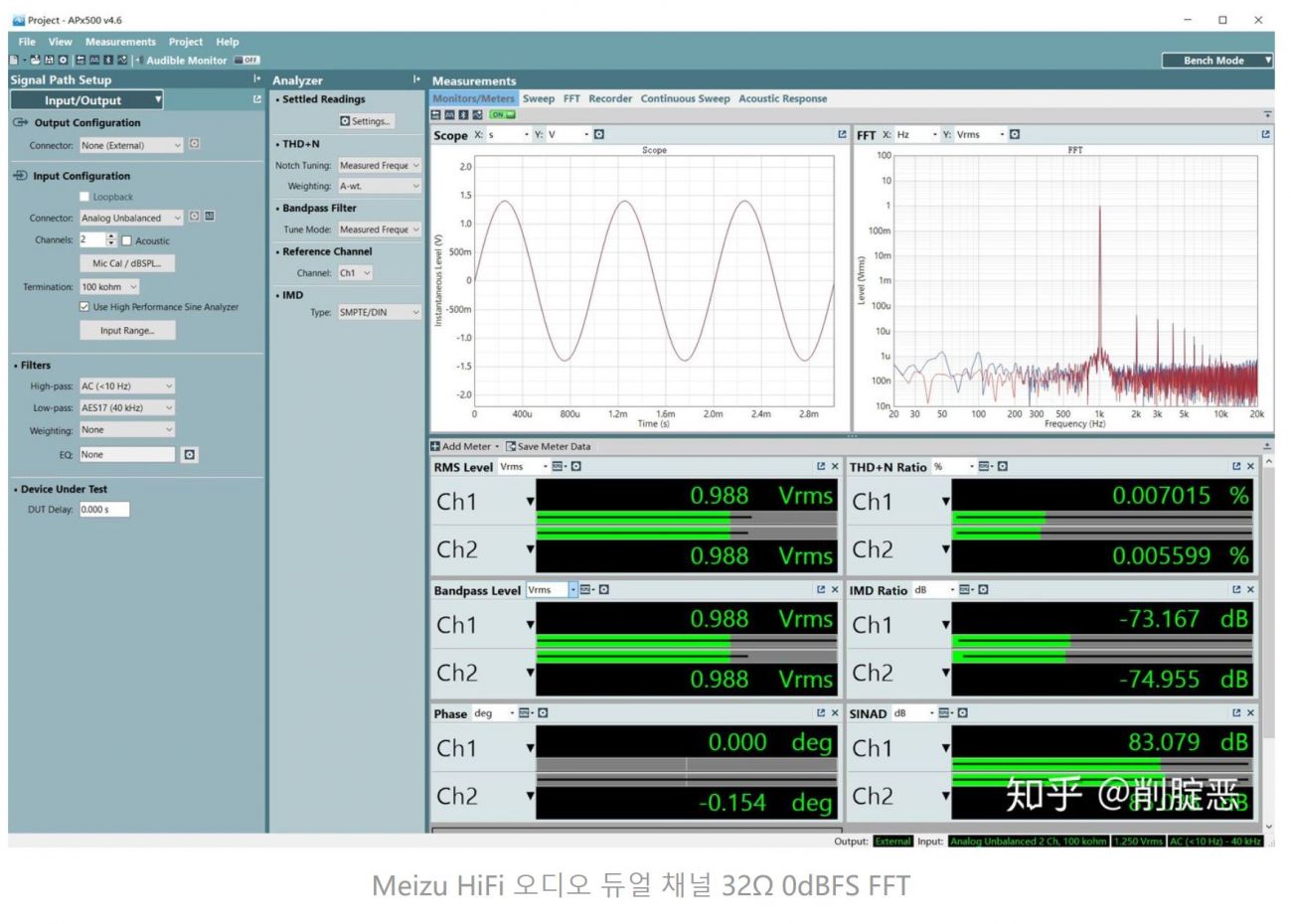This screenshot has height=924, width=1291.
Task: Open the Termination 100 kohm dropdown
Action: (x=109, y=287)
